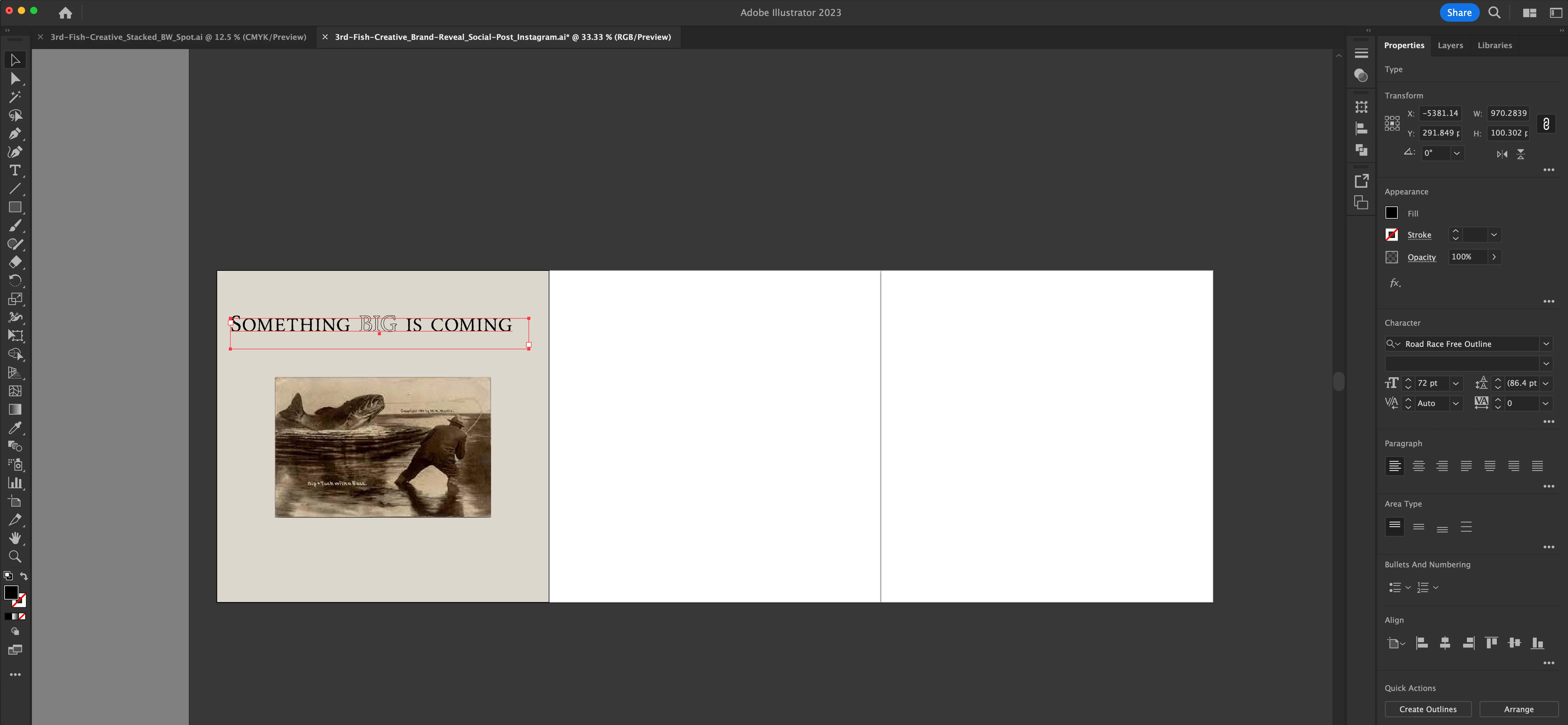
Task: Toggle constrain width and height proportions
Action: [x=1546, y=124]
